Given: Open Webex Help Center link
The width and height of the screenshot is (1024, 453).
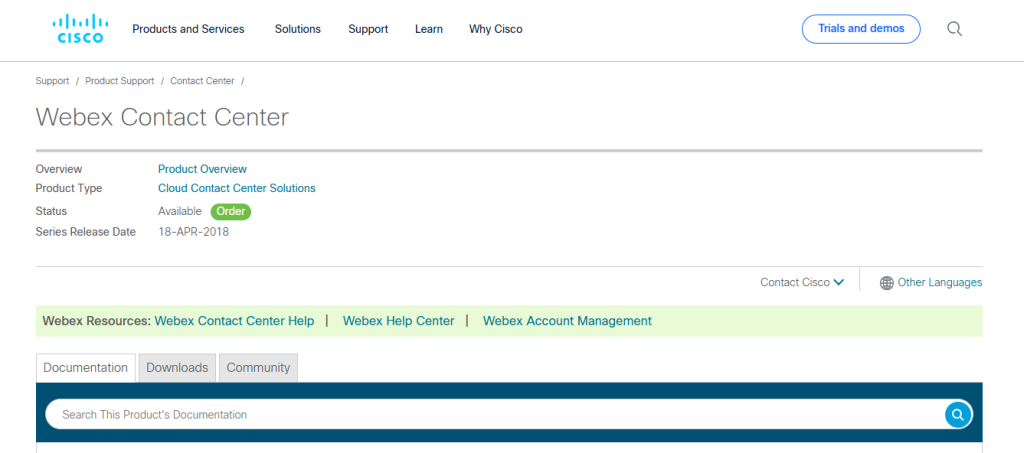Looking at the screenshot, I should coord(398,321).
